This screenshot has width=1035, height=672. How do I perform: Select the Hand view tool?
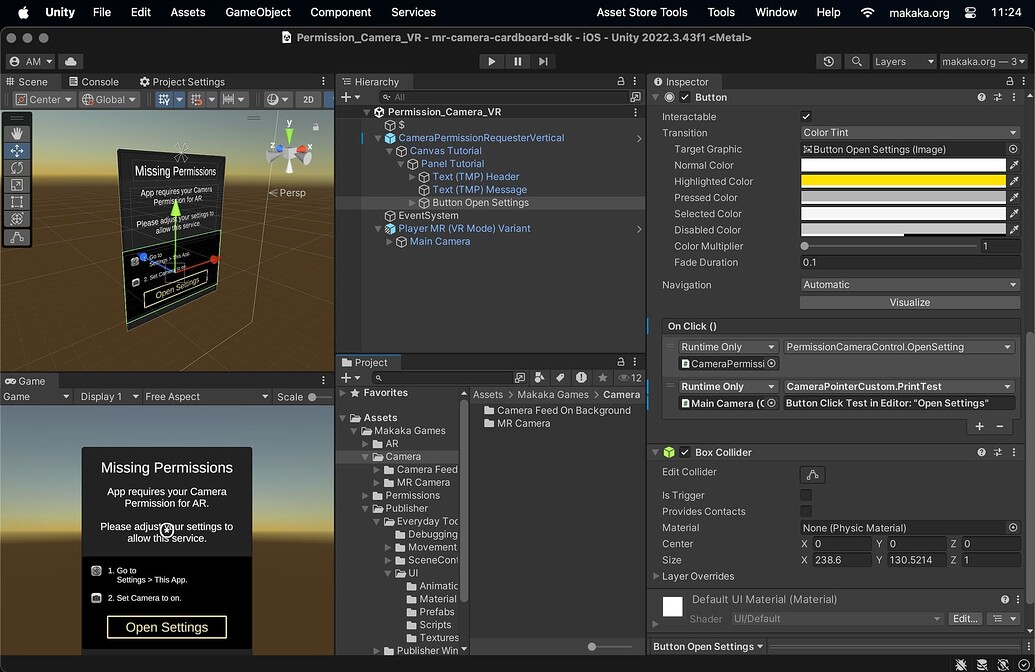tap(17, 131)
